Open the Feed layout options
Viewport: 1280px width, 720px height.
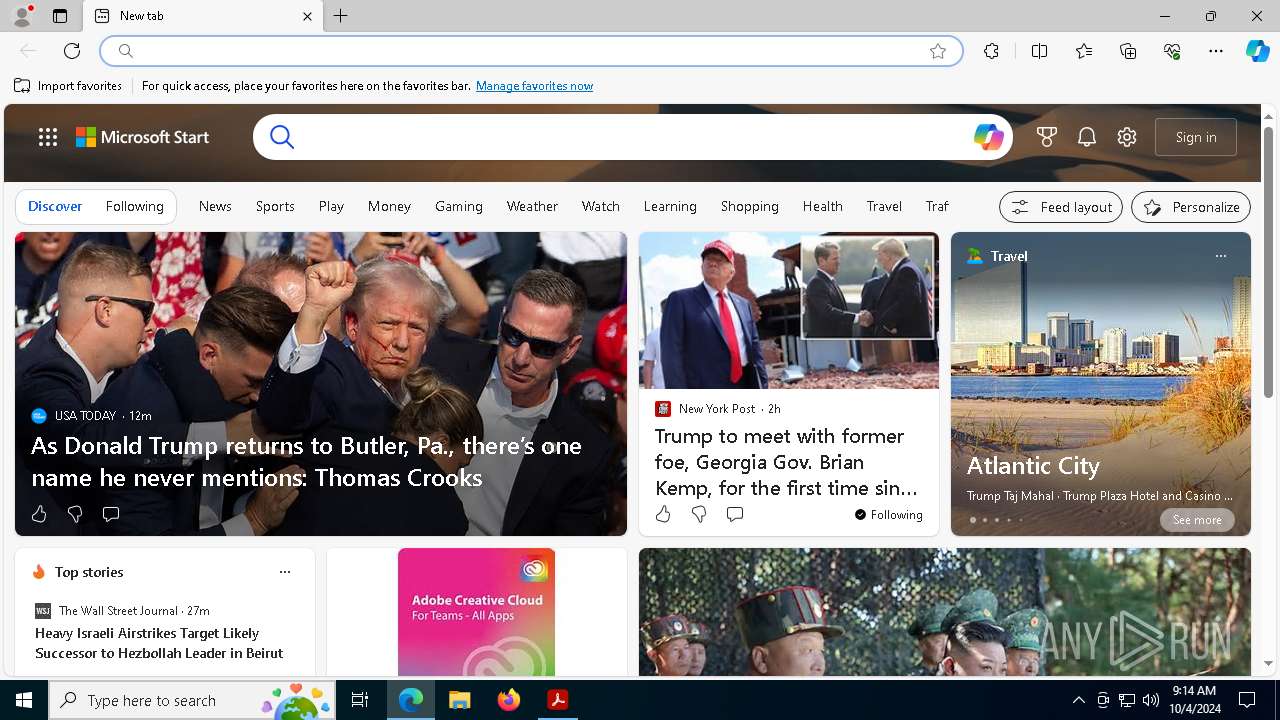pos(1061,207)
